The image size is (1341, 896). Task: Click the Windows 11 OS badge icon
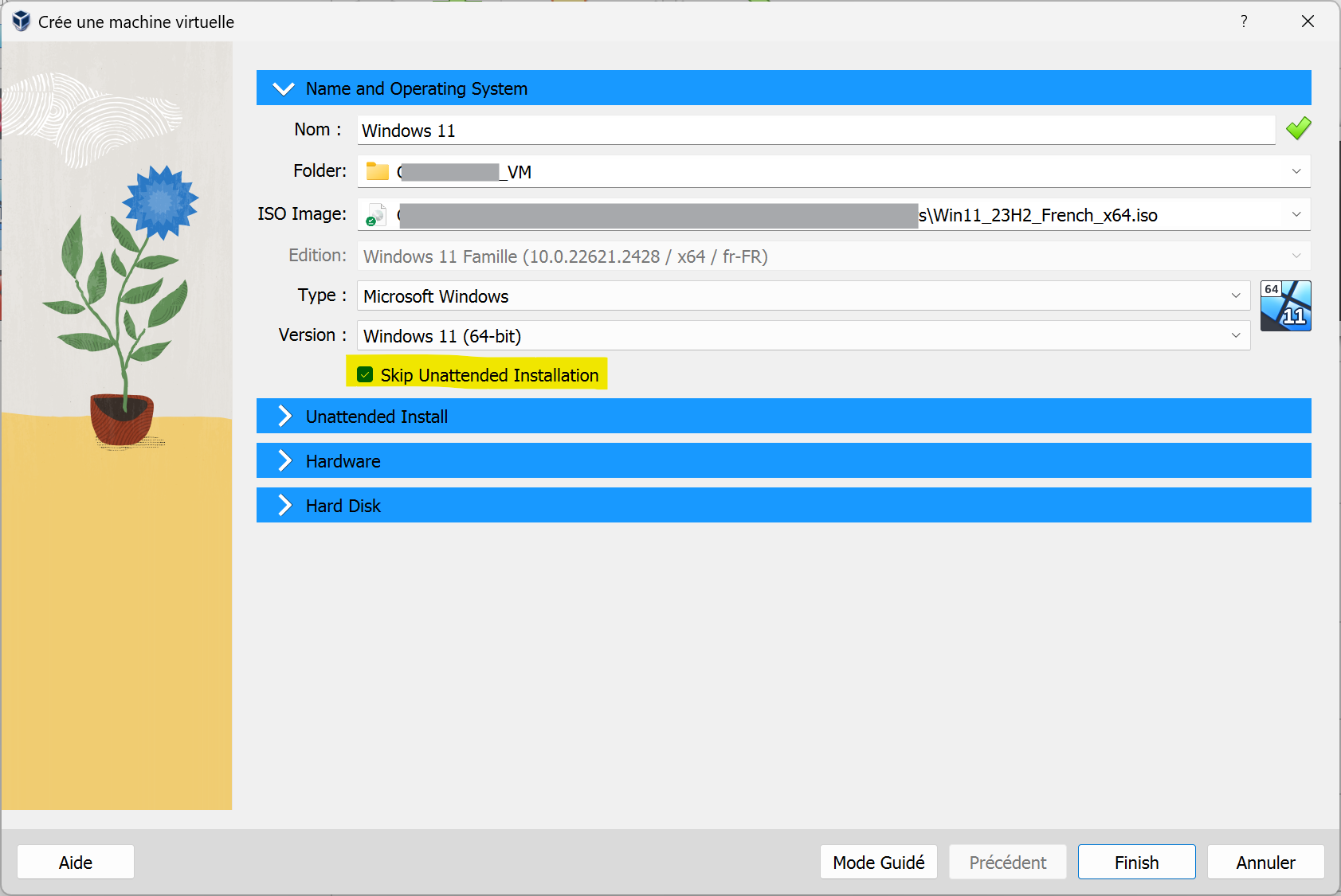click(x=1285, y=306)
